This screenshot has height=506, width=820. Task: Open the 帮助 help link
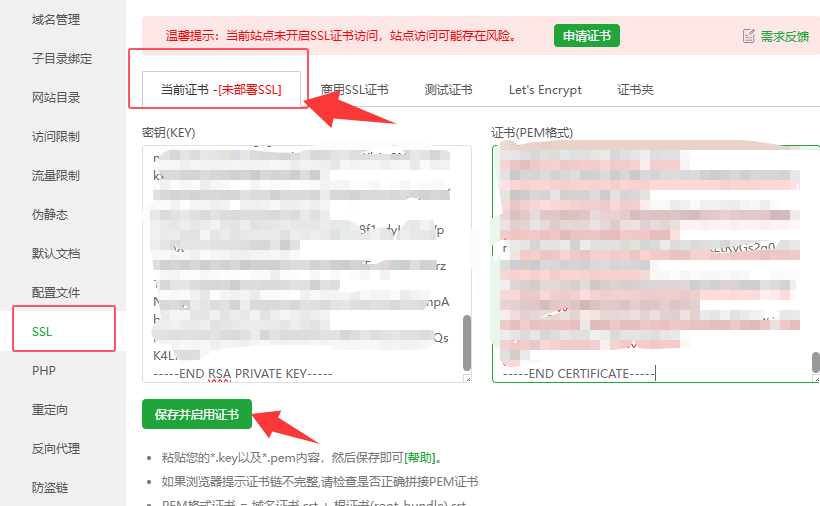pyautogui.click(x=419, y=458)
